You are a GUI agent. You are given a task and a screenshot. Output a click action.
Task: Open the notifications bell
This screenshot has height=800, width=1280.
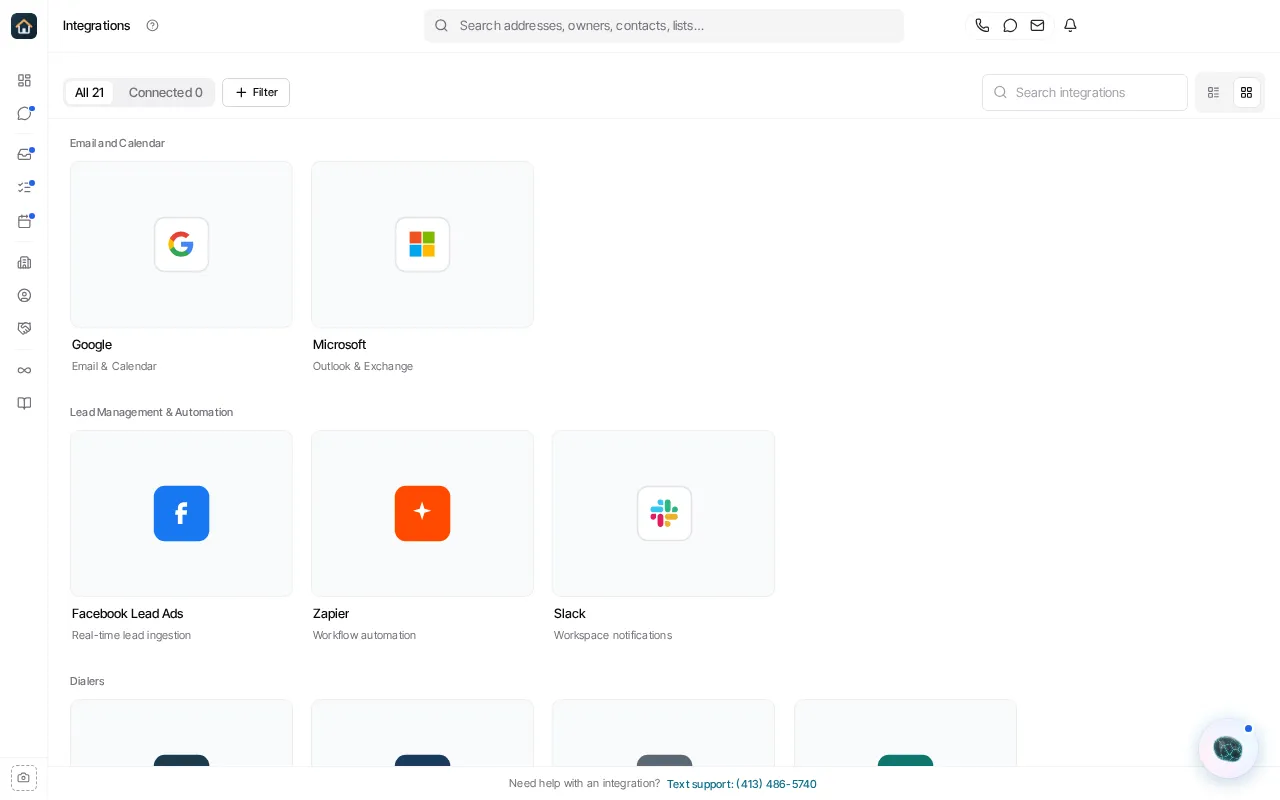tap(1070, 26)
